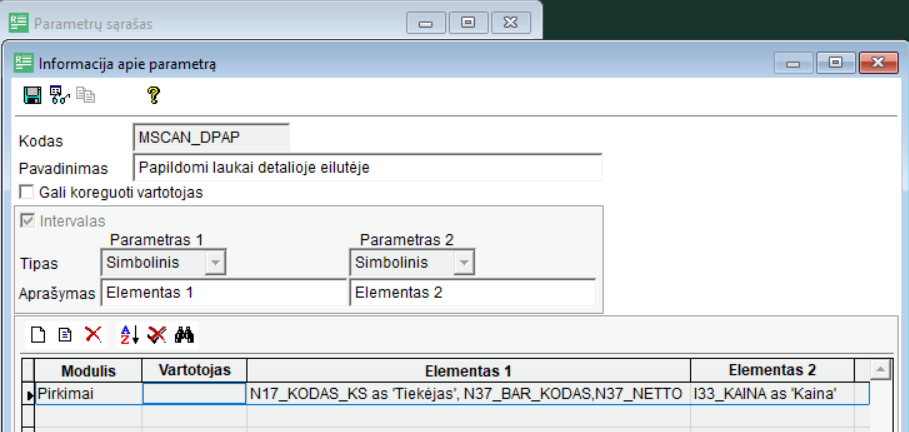This screenshot has height=432, width=909.
Task: Select the Pirkimai row cell
Action: tap(88, 395)
